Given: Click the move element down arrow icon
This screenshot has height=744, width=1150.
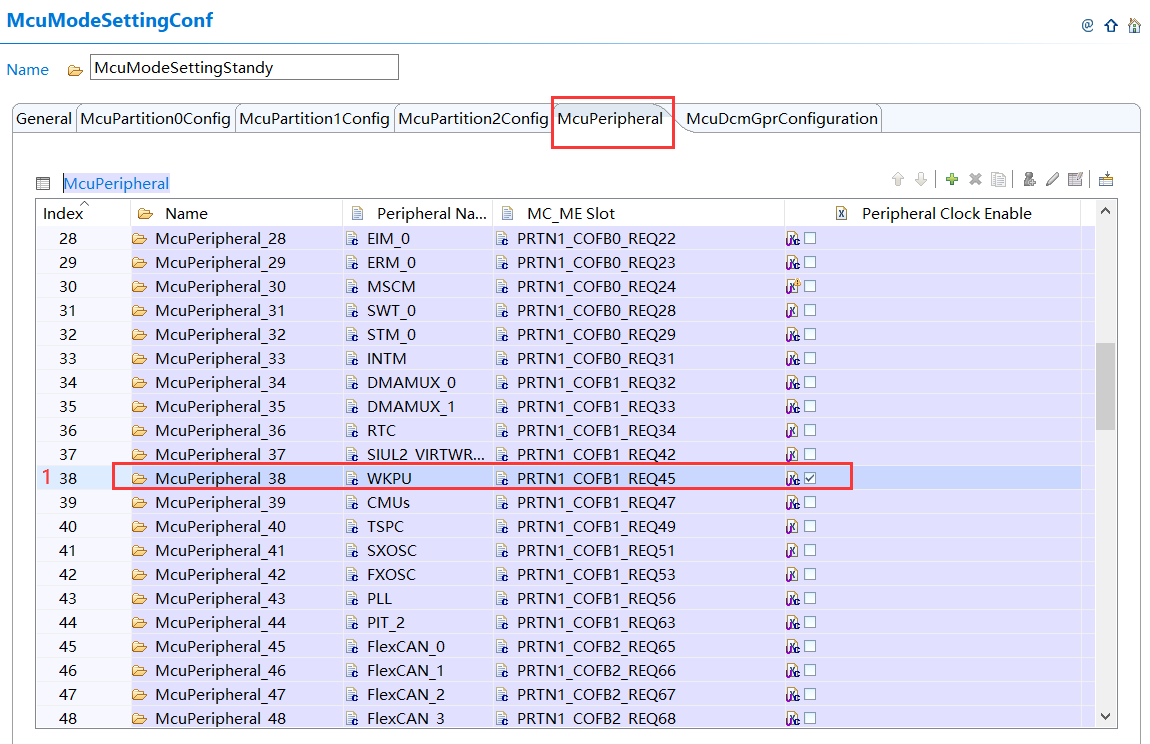Looking at the screenshot, I should [x=921, y=179].
